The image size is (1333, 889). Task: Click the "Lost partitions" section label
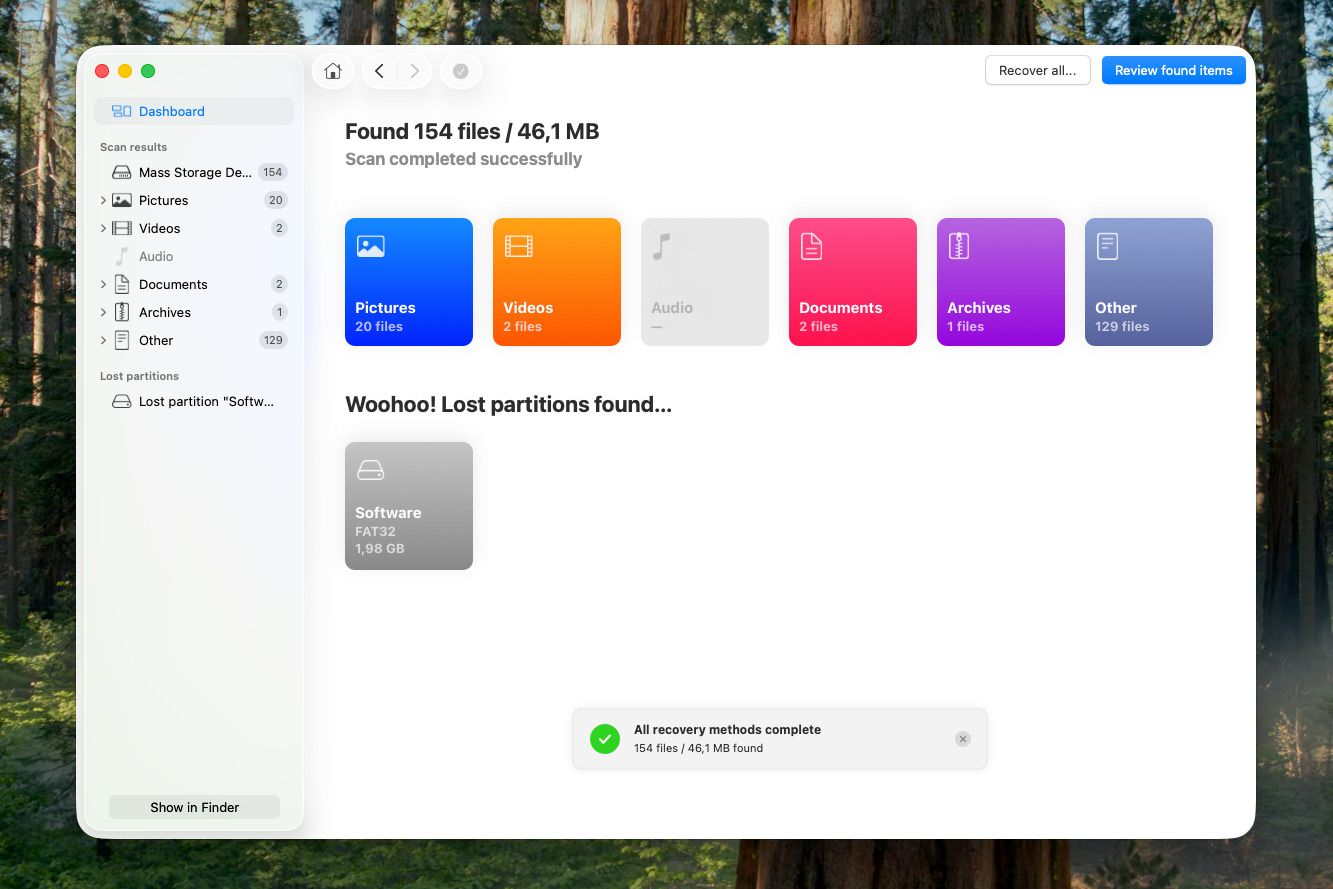coord(139,376)
